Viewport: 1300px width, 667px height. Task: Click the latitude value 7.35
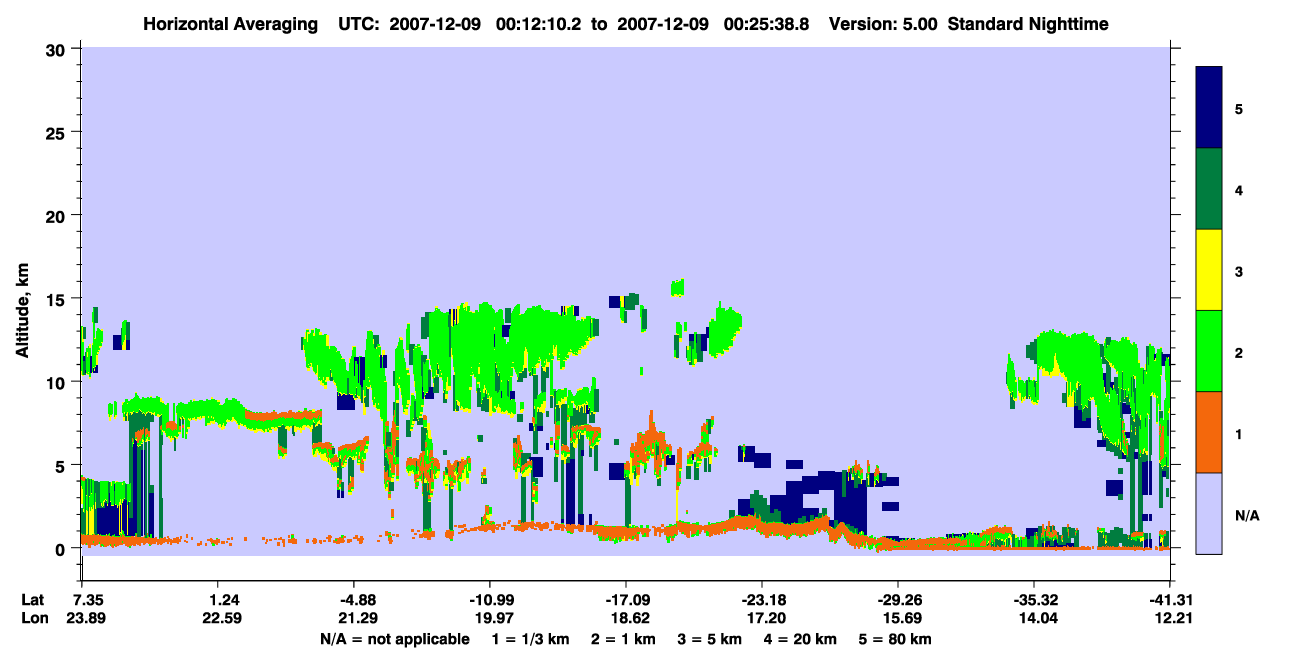pyautogui.click(x=90, y=600)
